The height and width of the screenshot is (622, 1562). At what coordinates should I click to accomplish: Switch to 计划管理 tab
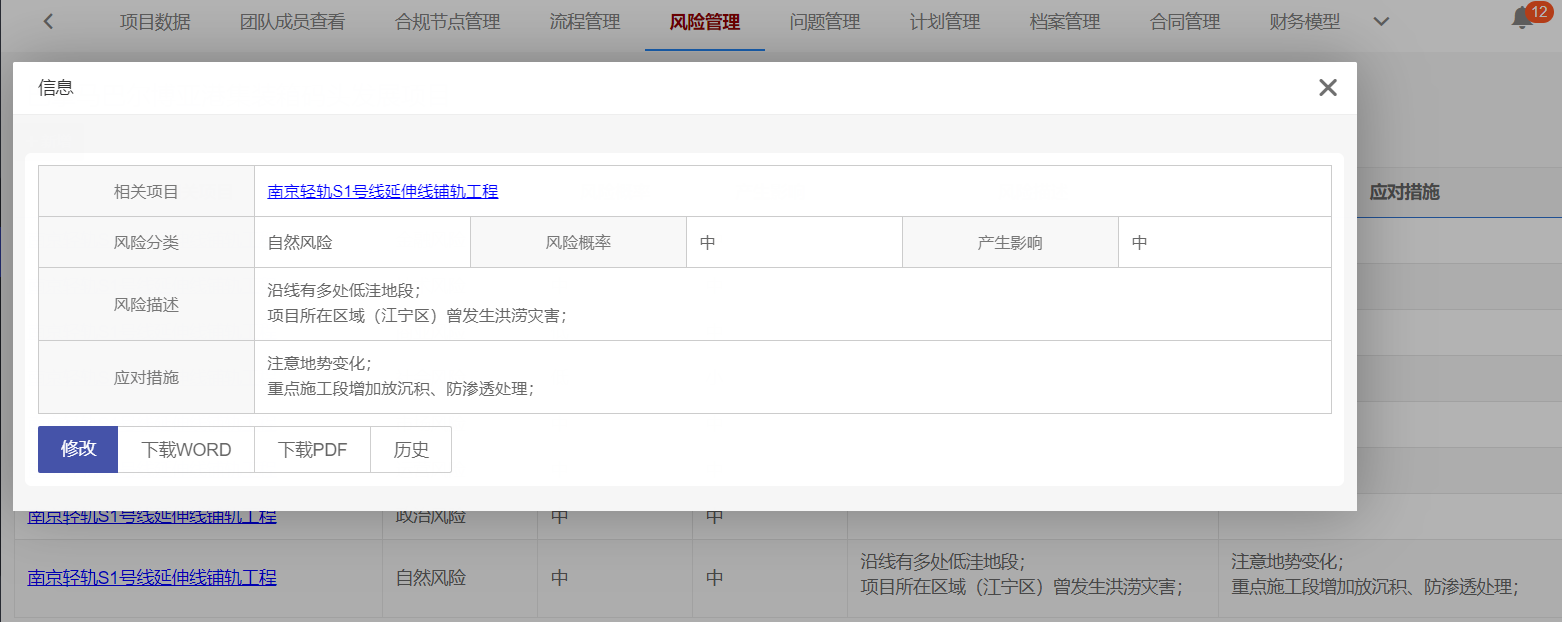945,22
